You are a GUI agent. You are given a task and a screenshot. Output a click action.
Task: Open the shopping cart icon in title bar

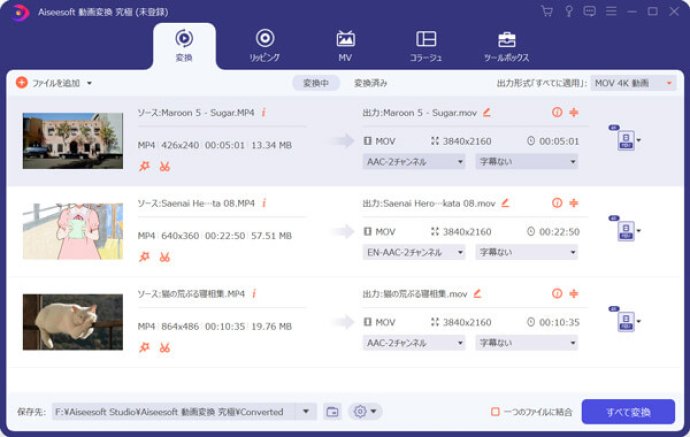[x=547, y=11]
